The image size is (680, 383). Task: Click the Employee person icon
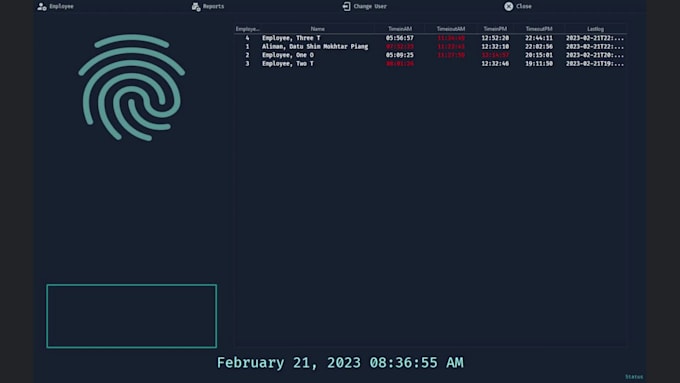pyautogui.click(x=42, y=7)
